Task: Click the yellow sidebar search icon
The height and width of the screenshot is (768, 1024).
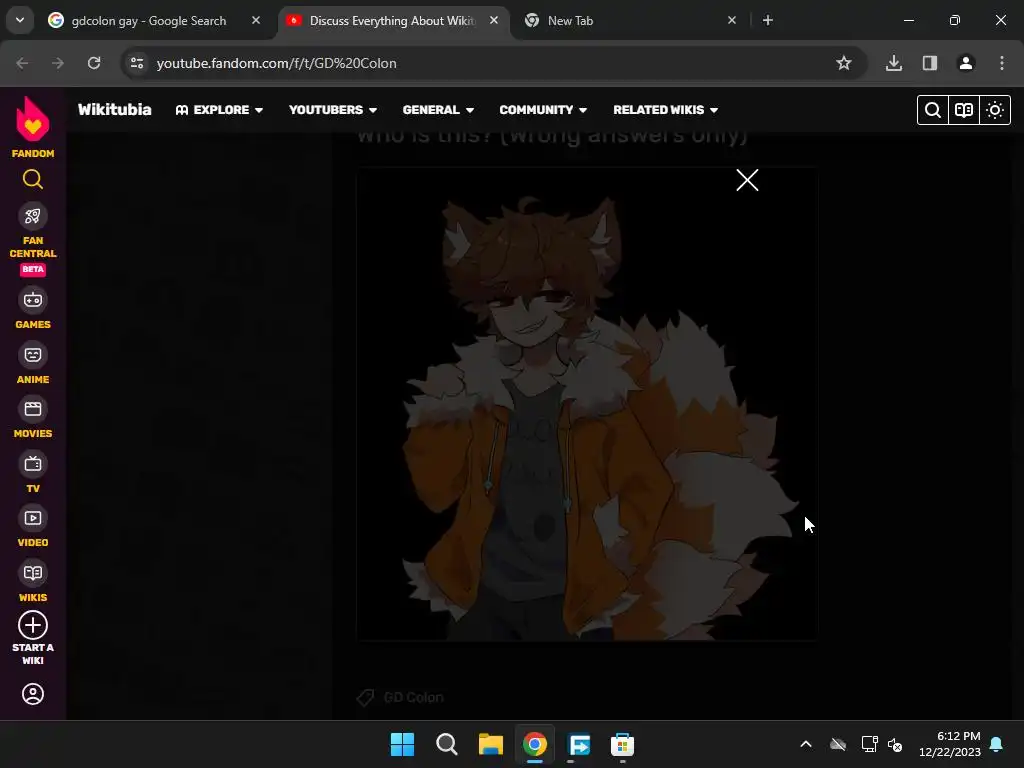Action: coord(33,179)
